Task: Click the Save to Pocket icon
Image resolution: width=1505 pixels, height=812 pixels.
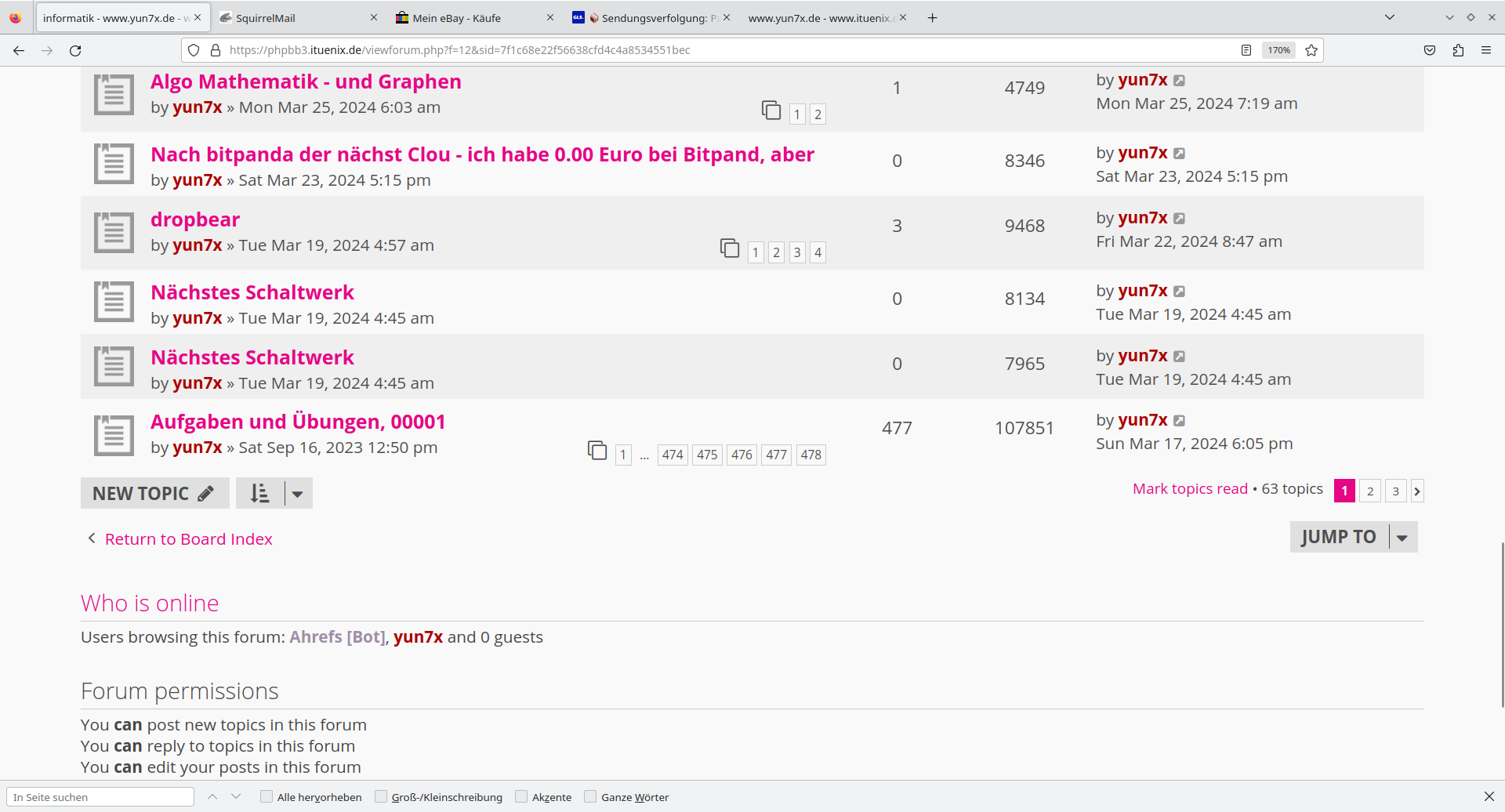Action: (1430, 50)
